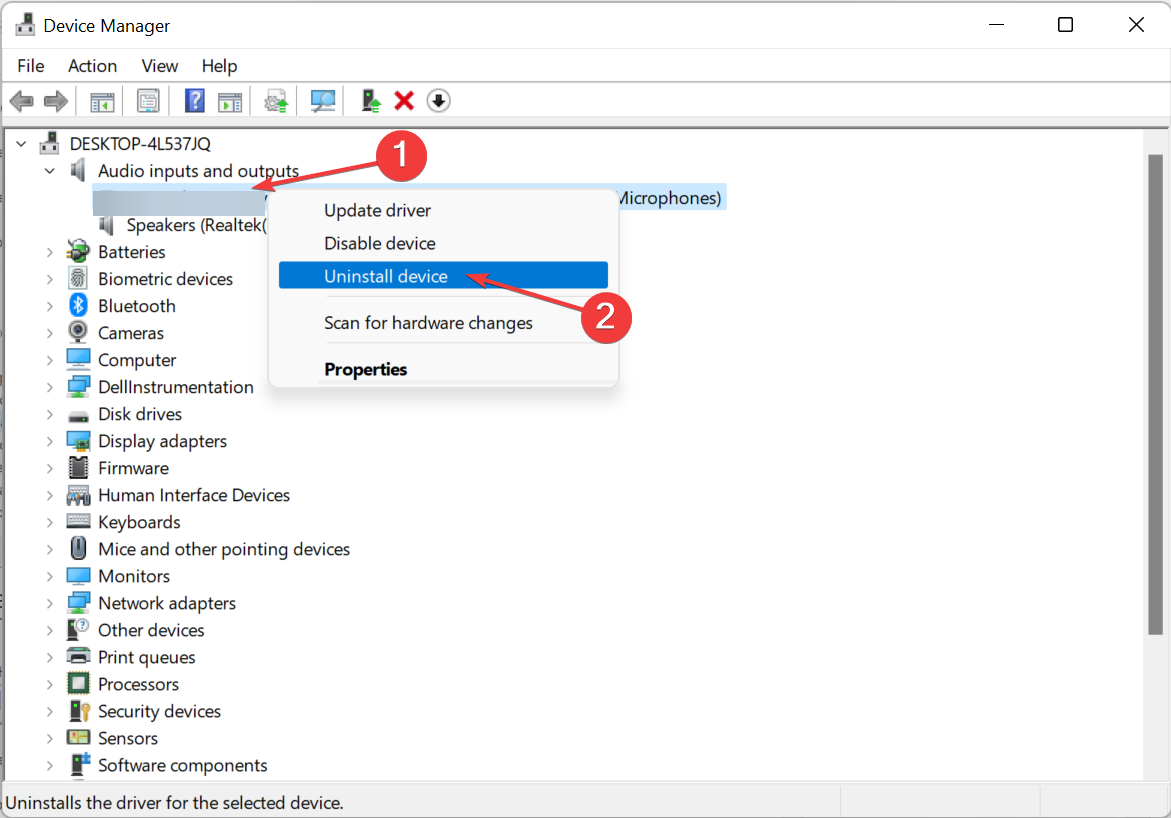Click the Other devices question icon

point(78,630)
